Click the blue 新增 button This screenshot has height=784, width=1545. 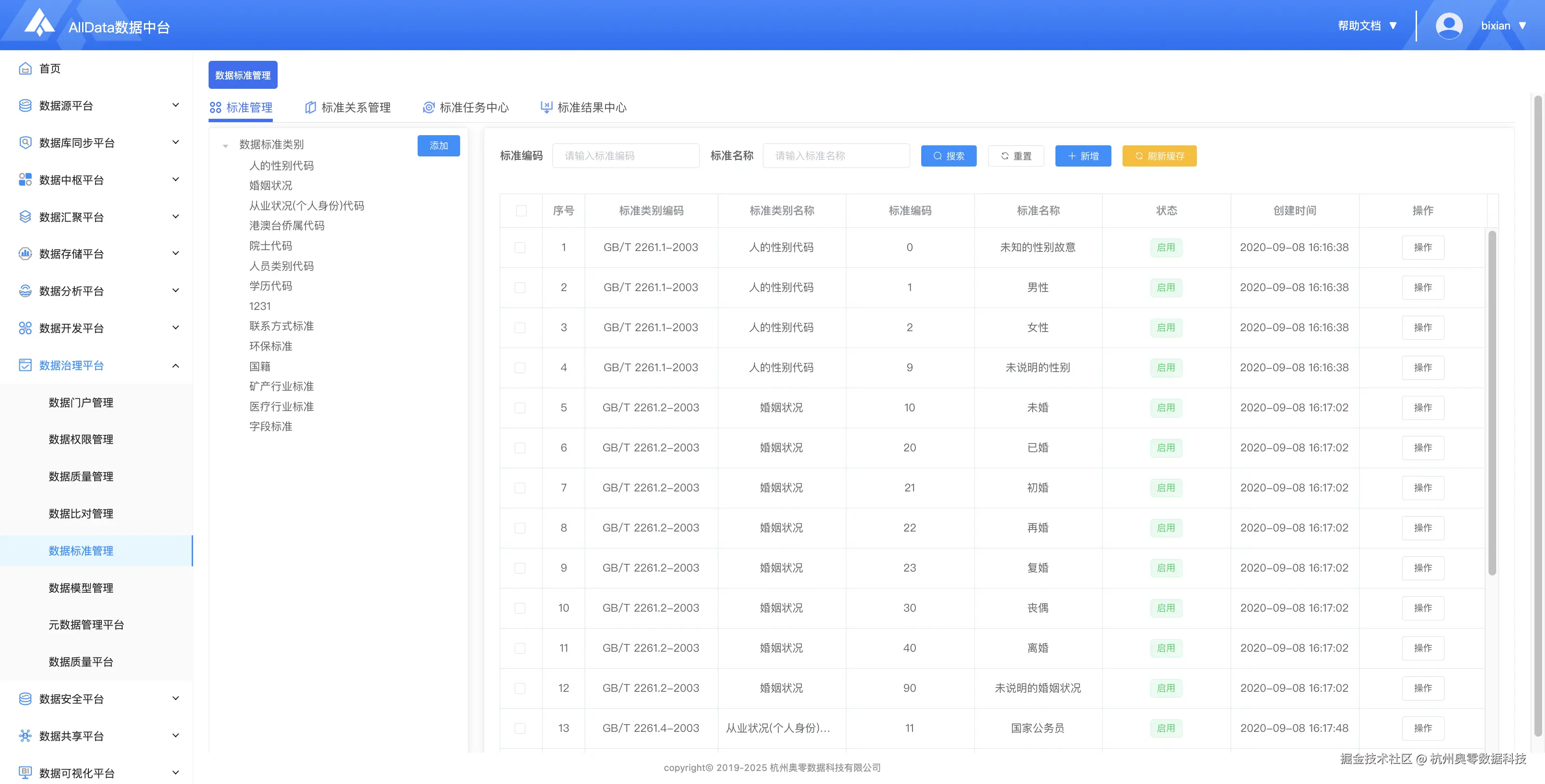tap(1082, 156)
